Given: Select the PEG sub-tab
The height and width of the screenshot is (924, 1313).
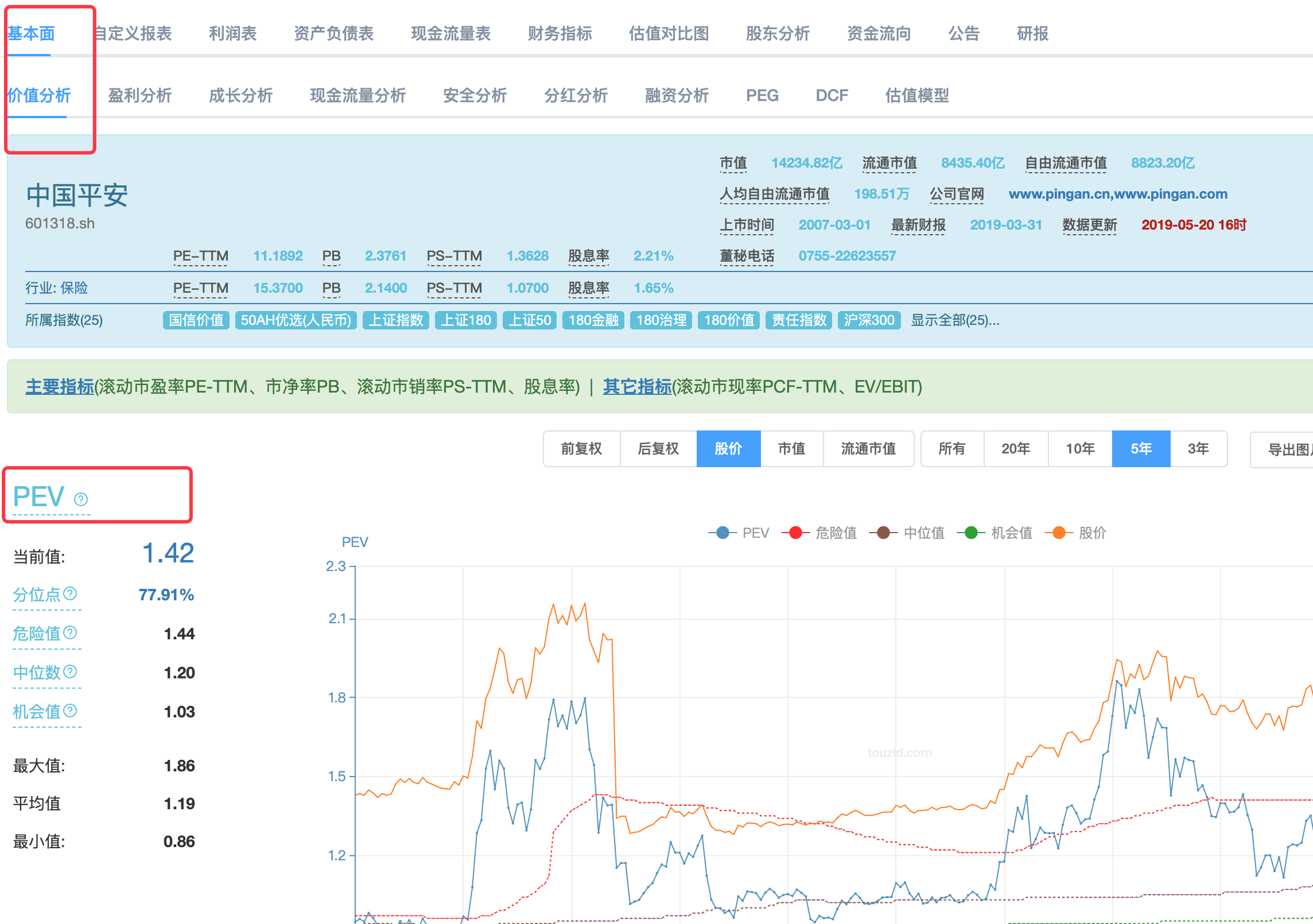Looking at the screenshot, I should click(x=762, y=95).
